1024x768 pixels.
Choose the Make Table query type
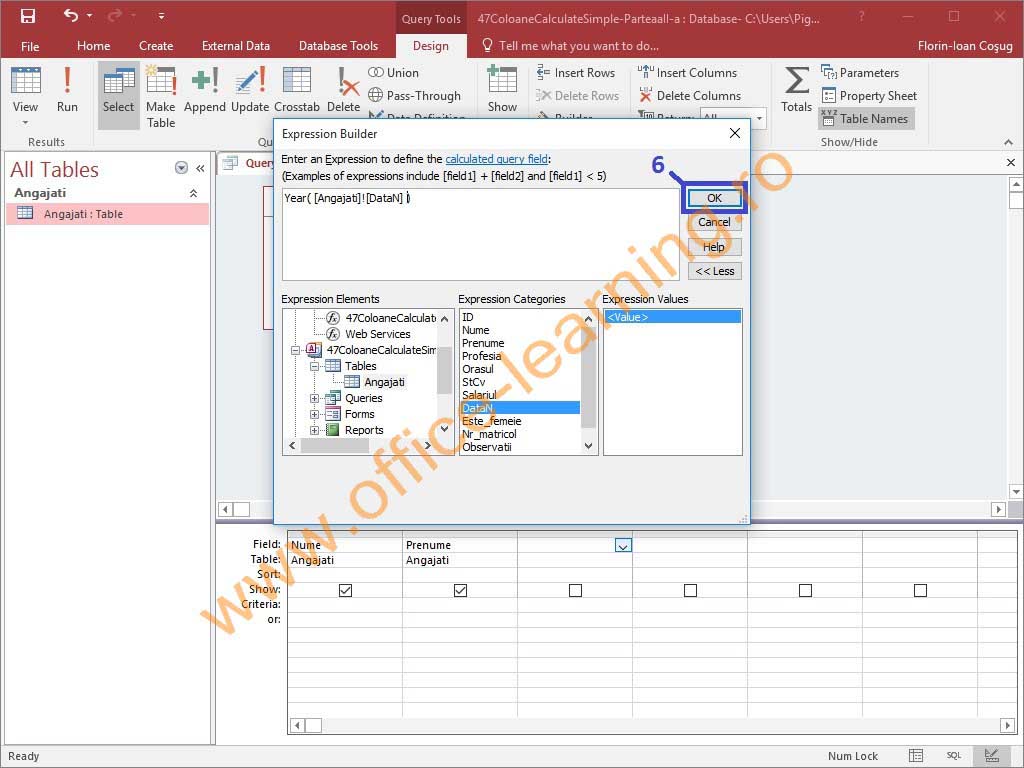click(161, 96)
